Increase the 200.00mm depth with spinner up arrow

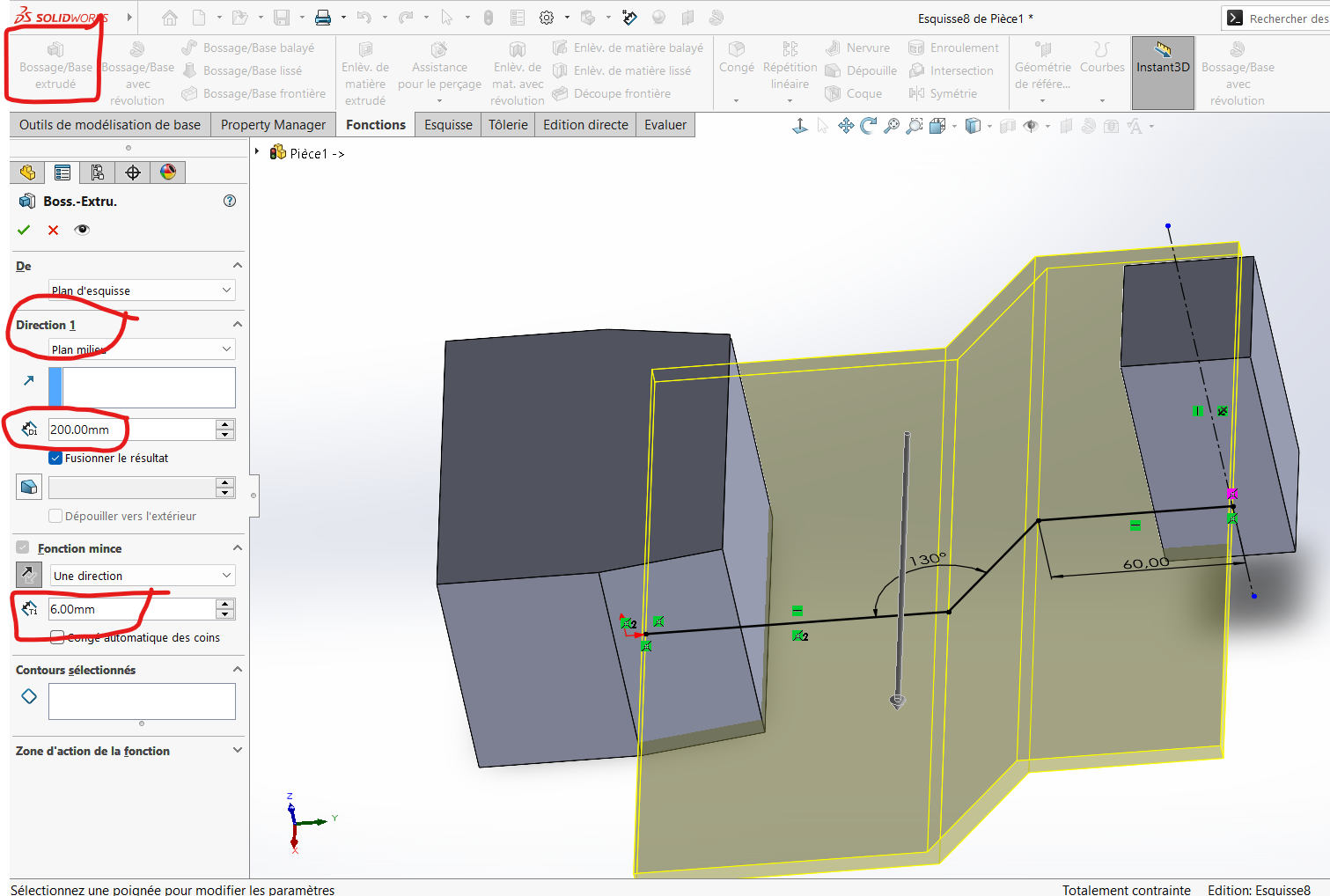pyautogui.click(x=225, y=424)
